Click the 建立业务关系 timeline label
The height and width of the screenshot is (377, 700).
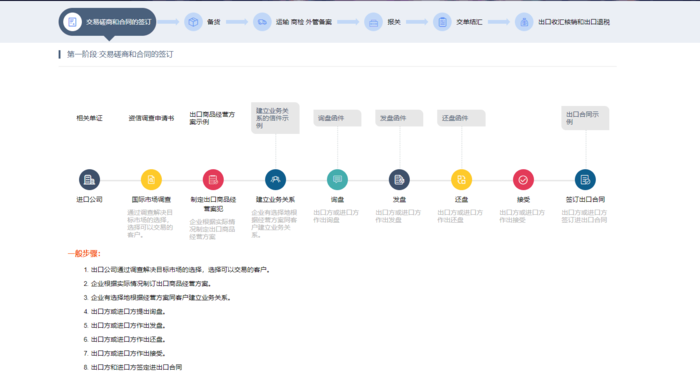[275, 199]
